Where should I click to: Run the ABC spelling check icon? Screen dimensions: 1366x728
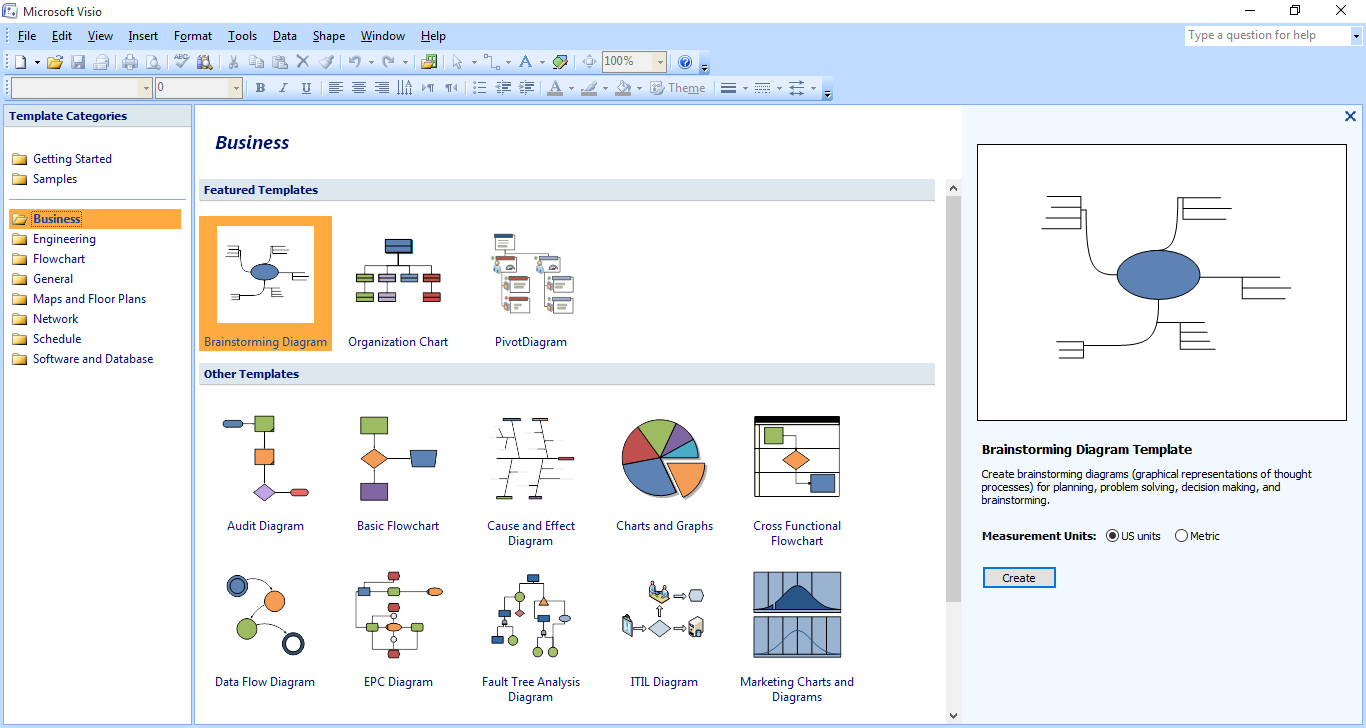181,62
